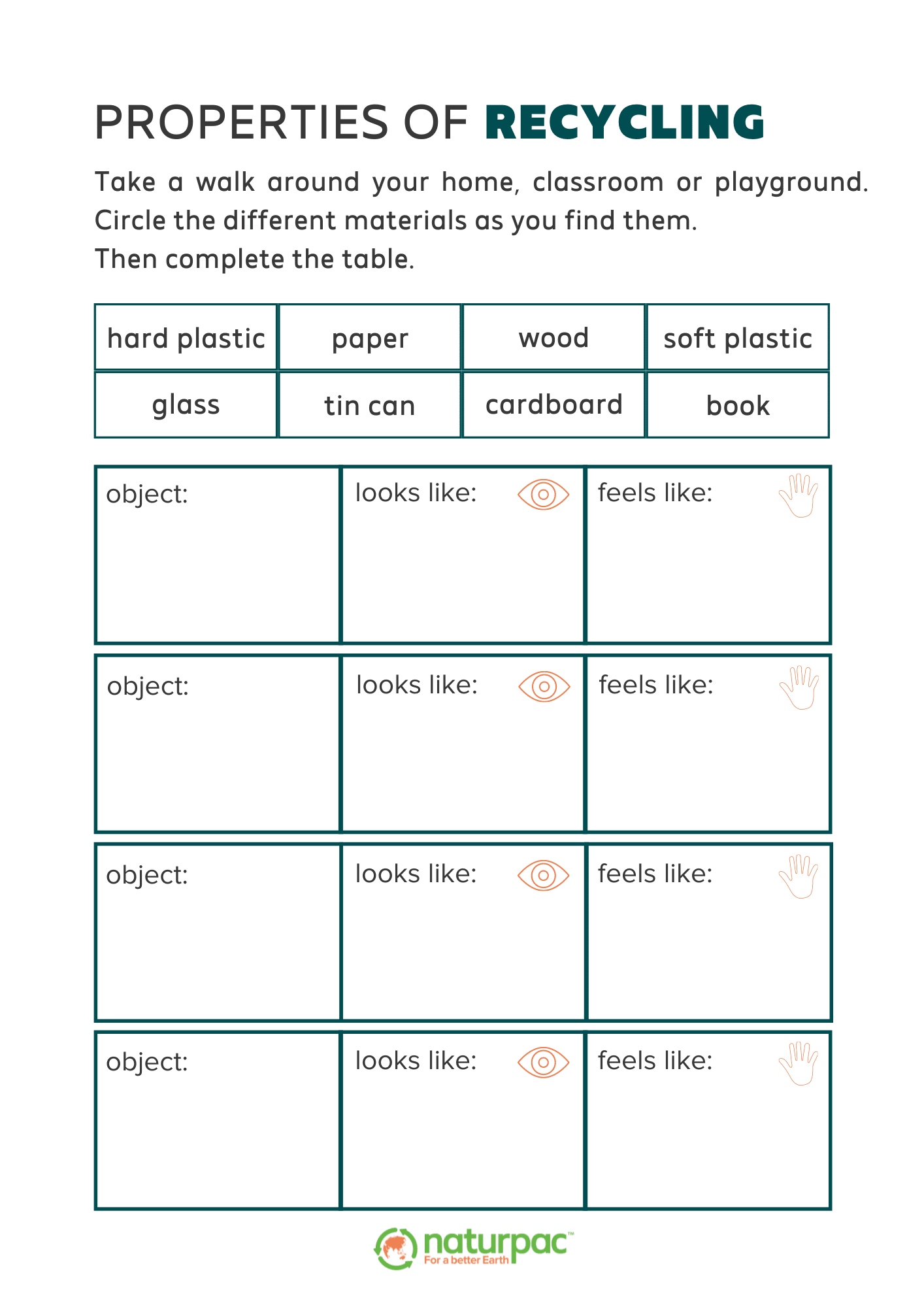
Task: Click the eye icon in second row
Action: click(544, 687)
